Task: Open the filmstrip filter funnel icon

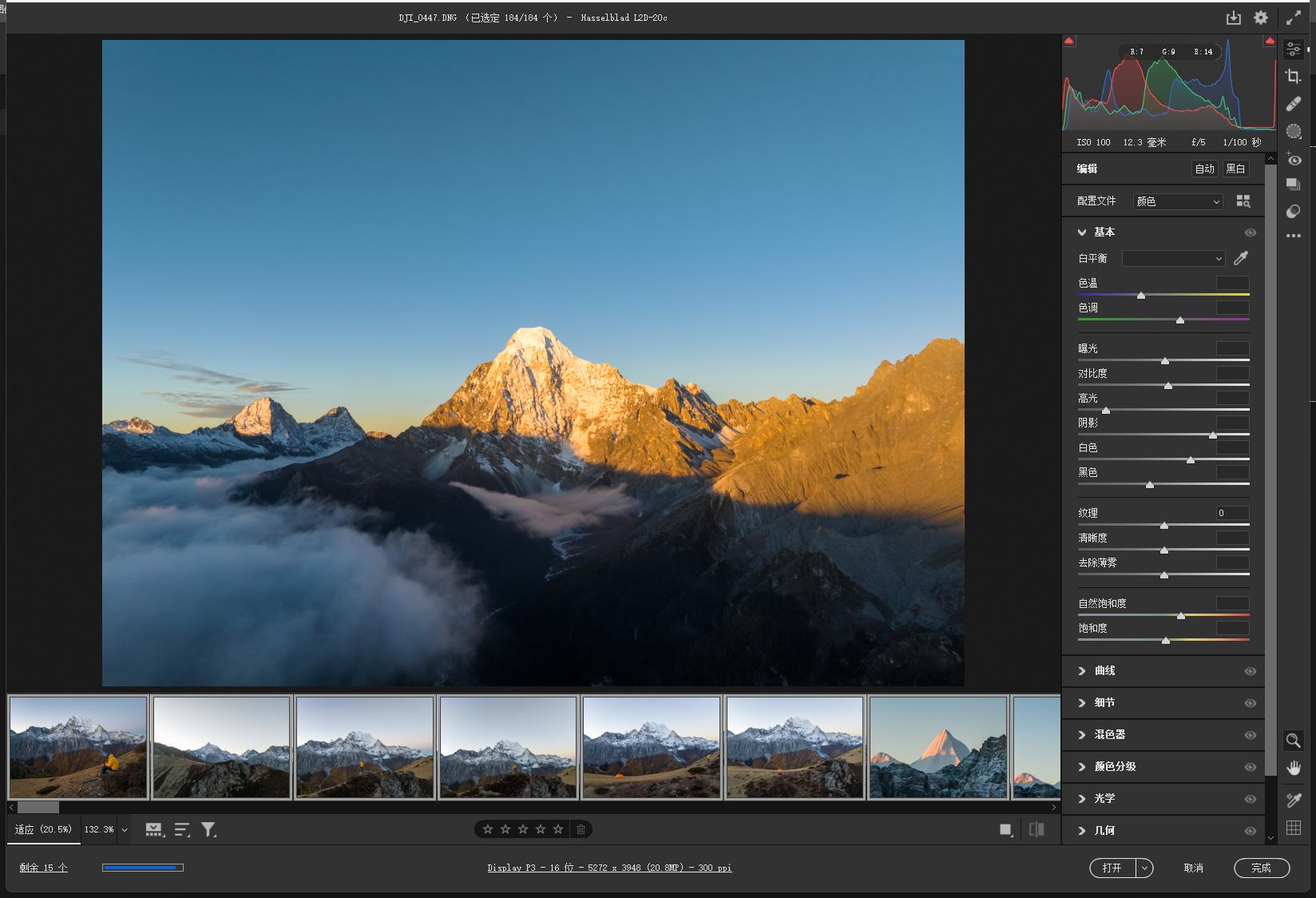Action: point(208,829)
